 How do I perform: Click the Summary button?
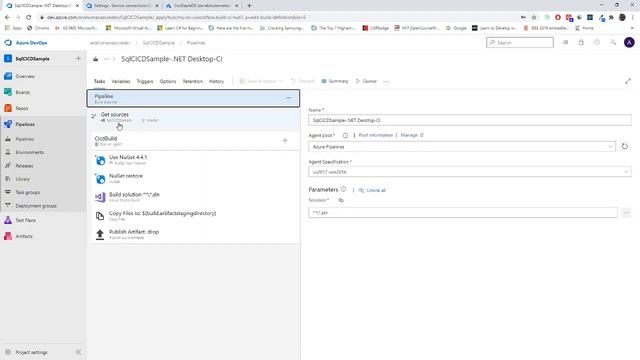[x=335, y=81]
